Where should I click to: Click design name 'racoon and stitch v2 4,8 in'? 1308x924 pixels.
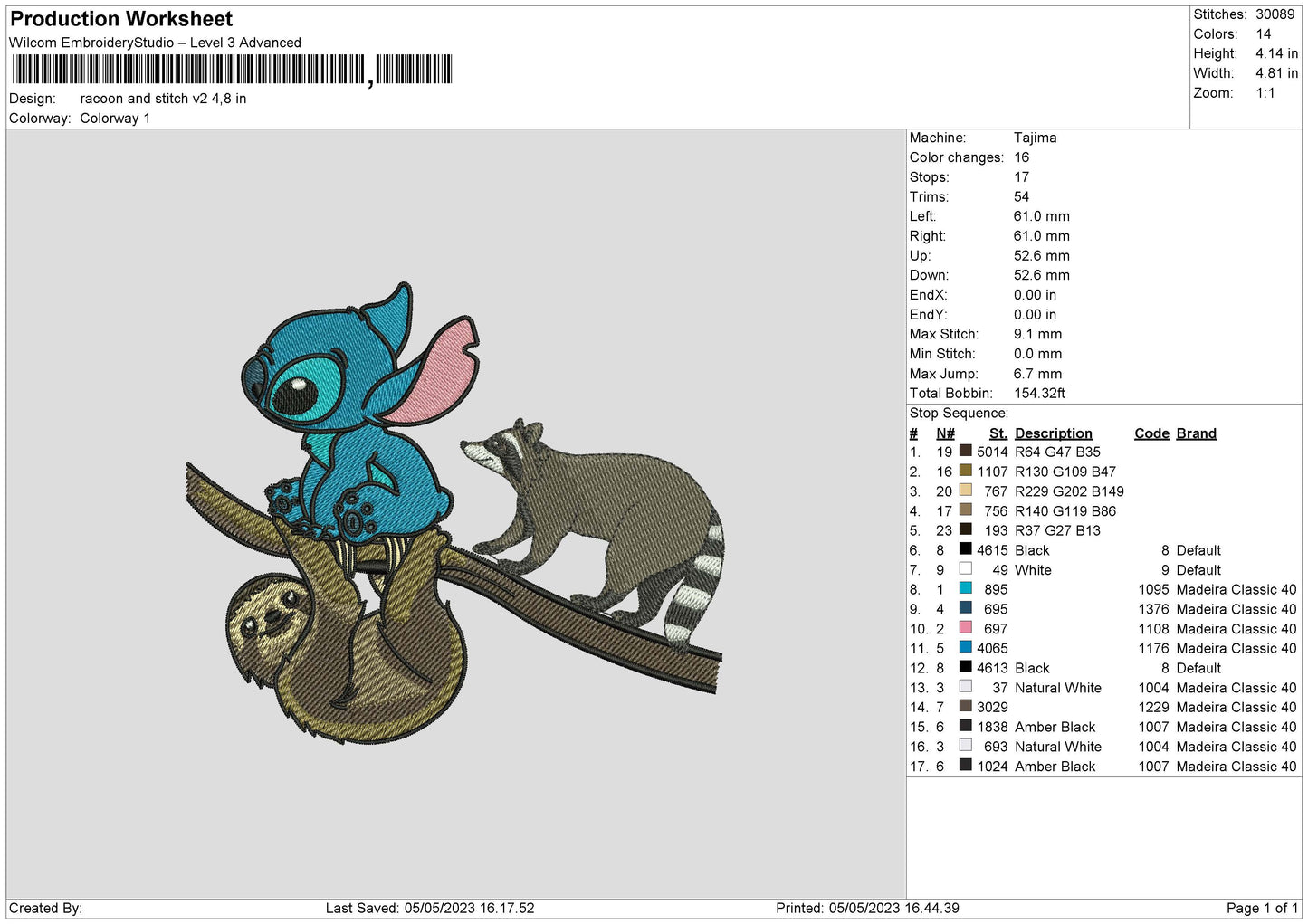click(x=163, y=99)
